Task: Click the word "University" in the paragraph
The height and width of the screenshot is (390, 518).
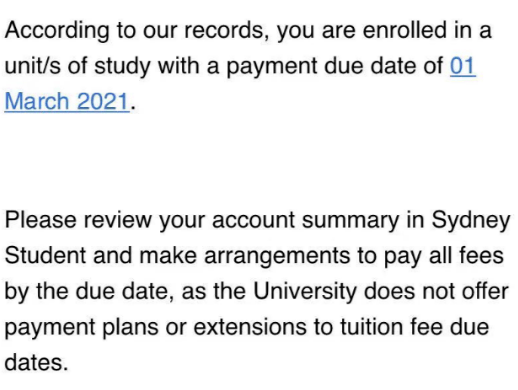Action: (305, 292)
